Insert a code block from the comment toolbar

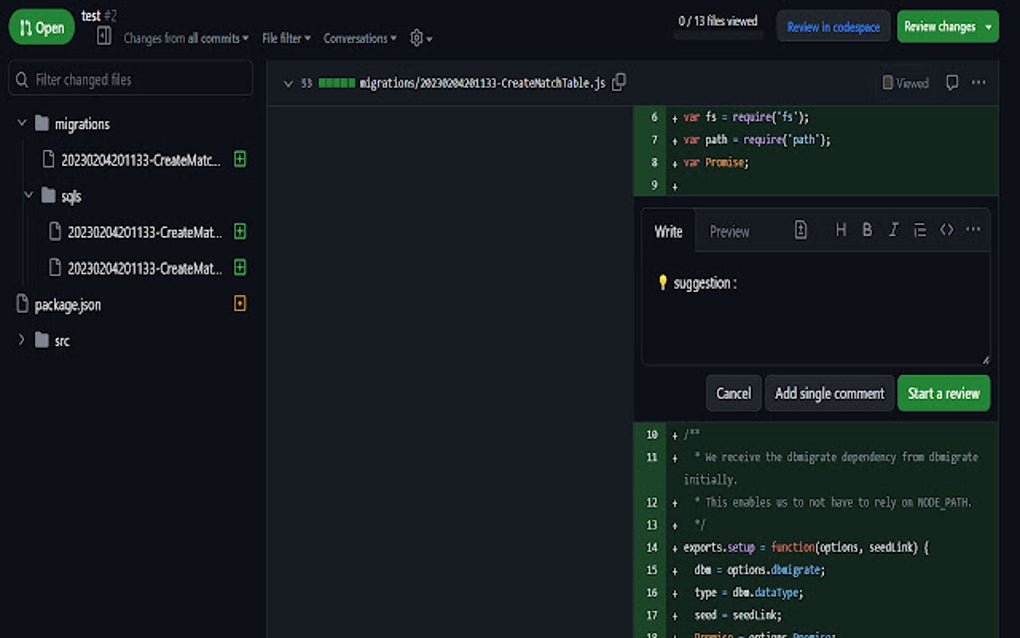pyautogui.click(x=947, y=229)
